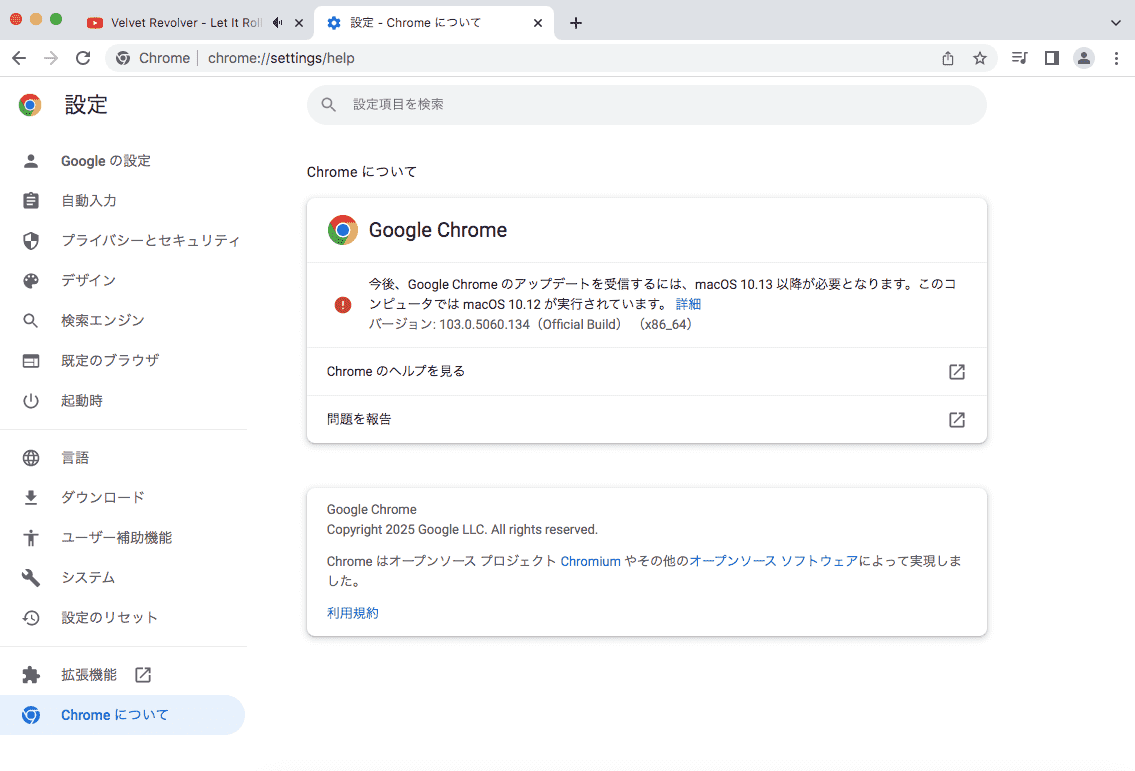Click the address bar URL chrome://settings/help
This screenshot has width=1135, height=771.
click(x=281, y=58)
